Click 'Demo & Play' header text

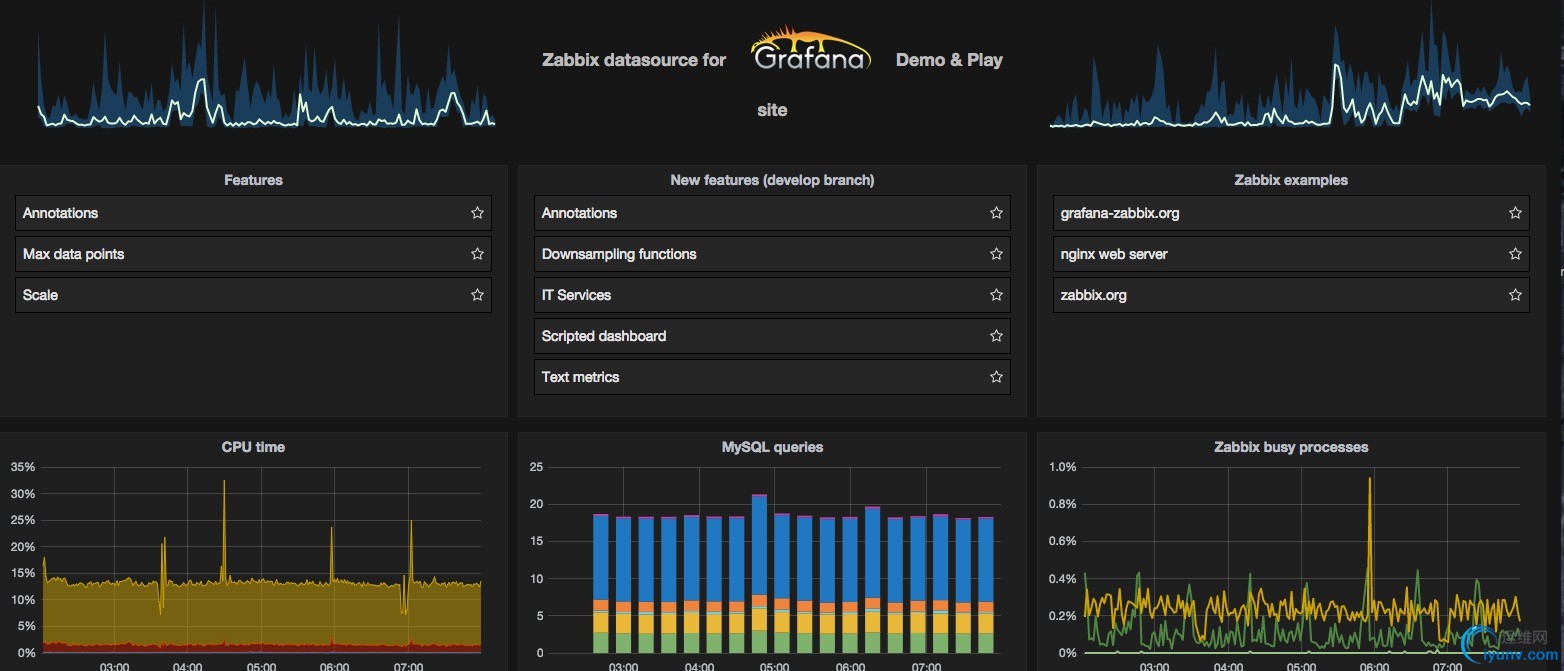(x=949, y=60)
